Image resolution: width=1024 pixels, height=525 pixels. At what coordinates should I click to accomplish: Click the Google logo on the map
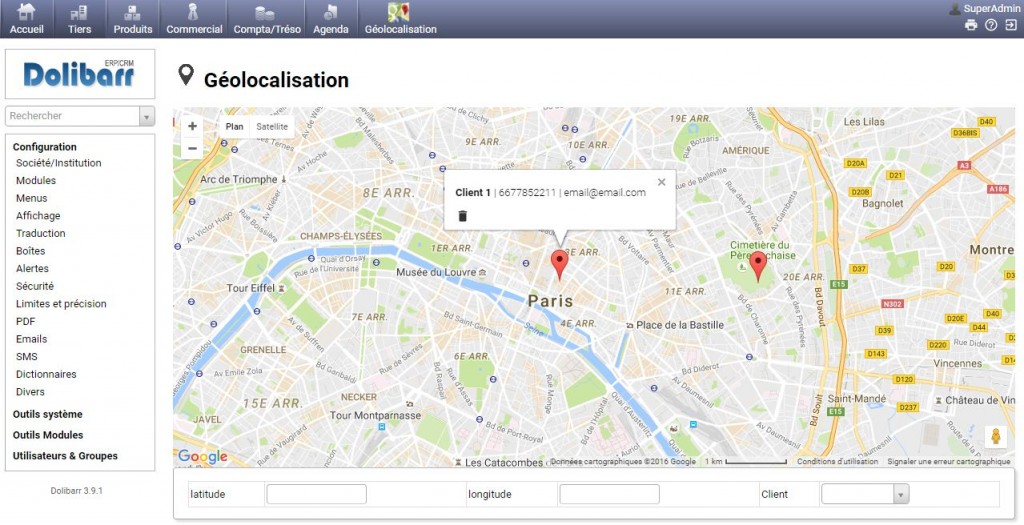coord(202,456)
